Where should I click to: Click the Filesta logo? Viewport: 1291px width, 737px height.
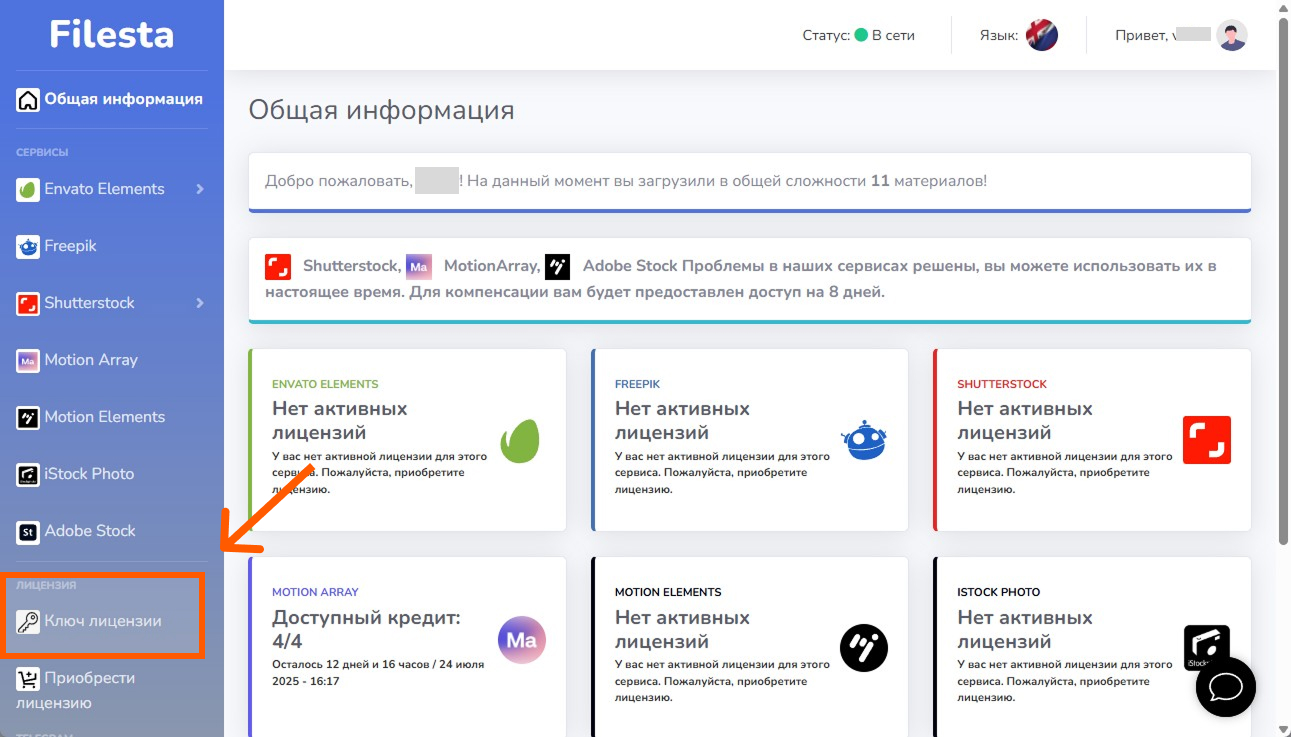(x=111, y=35)
